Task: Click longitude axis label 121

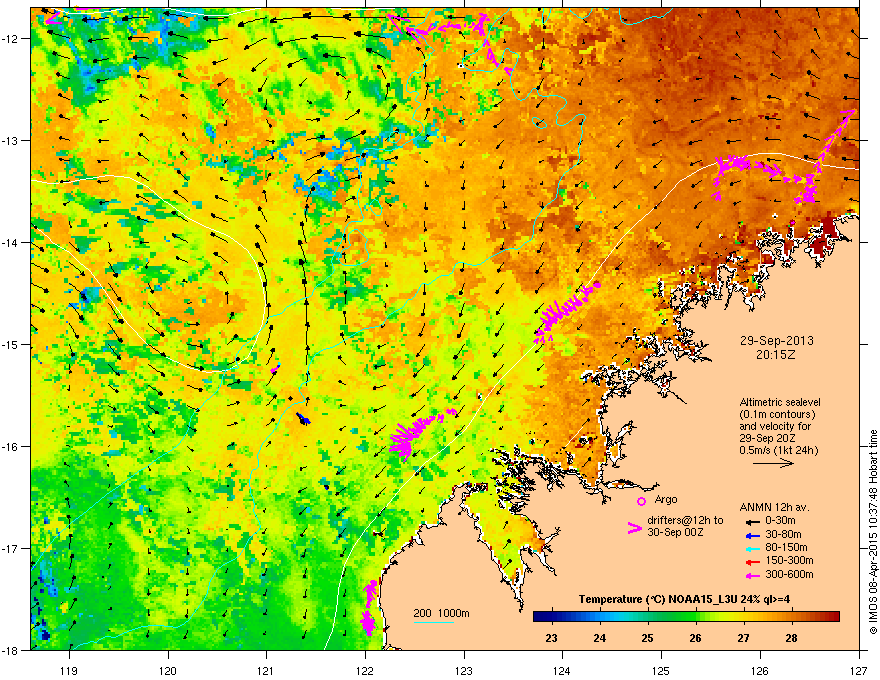Action: [x=266, y=670]
